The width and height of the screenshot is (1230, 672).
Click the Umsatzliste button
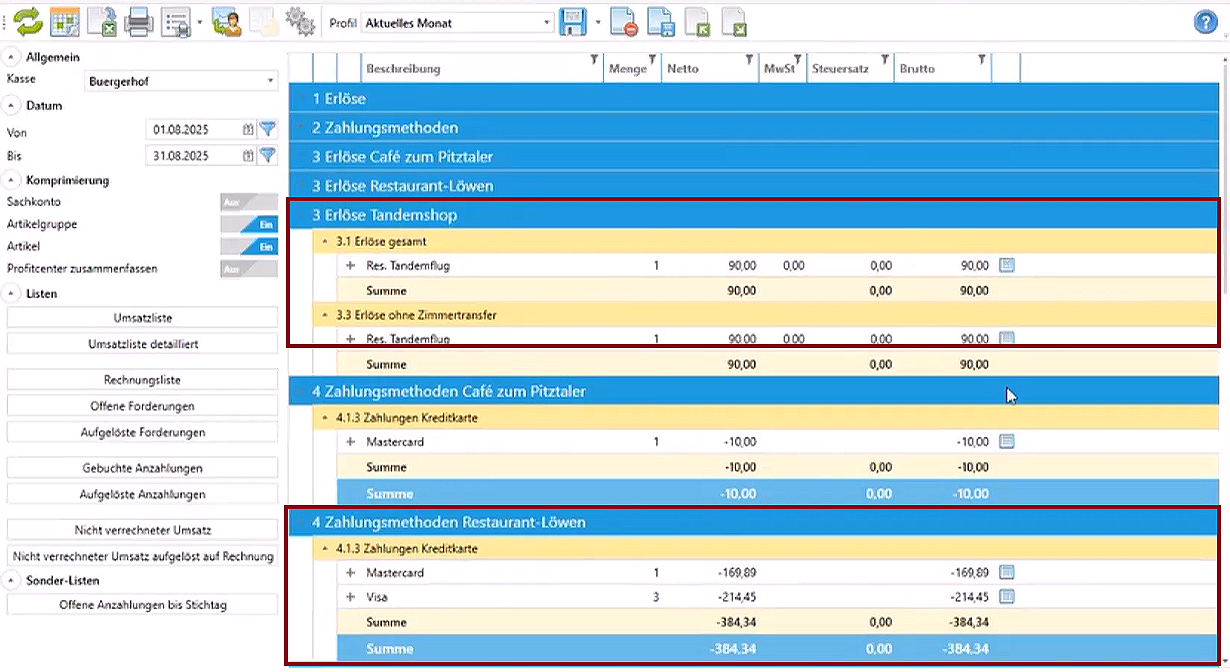point(142,317)
